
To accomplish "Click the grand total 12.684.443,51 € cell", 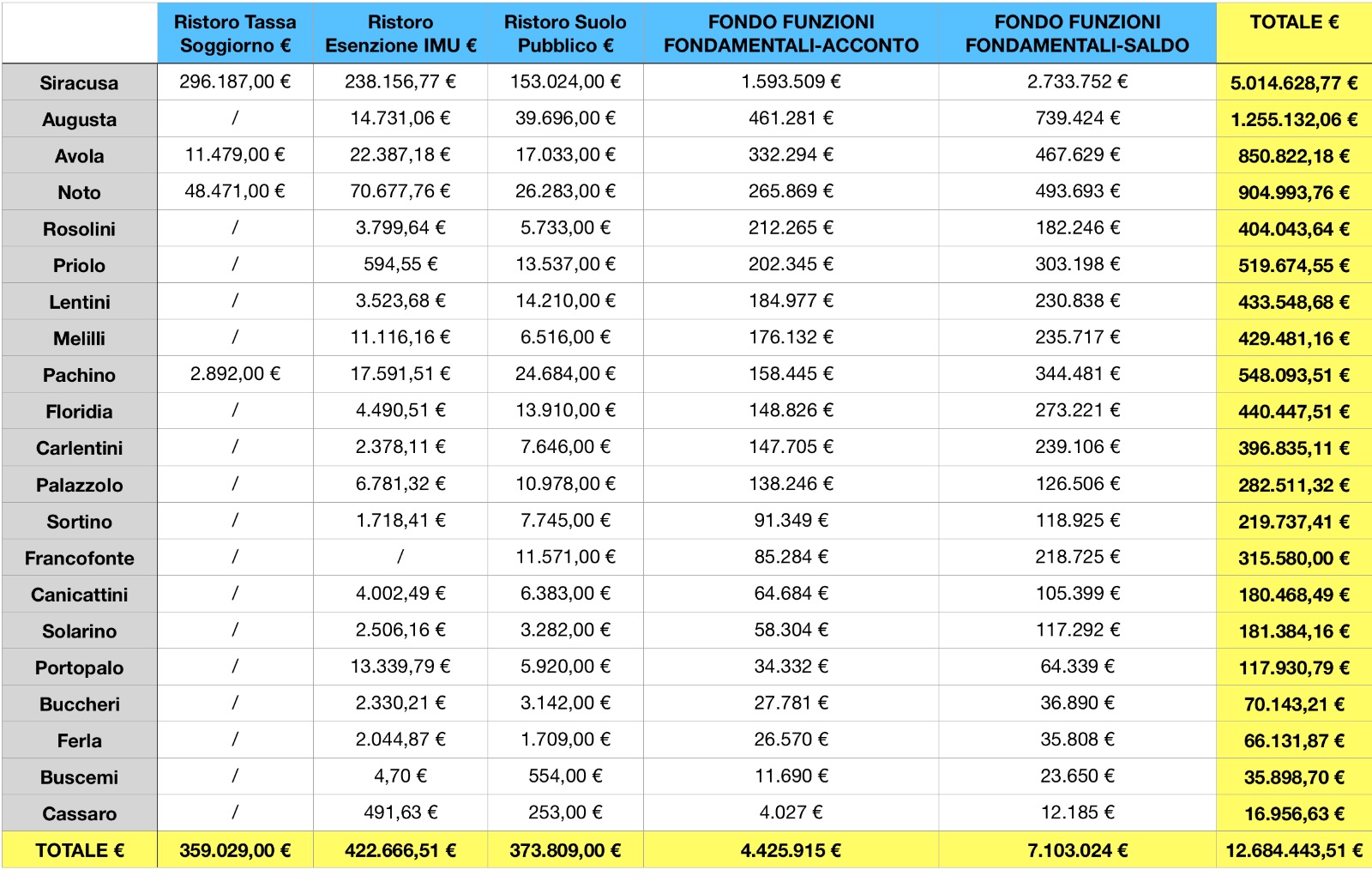I will [1293, 851].
